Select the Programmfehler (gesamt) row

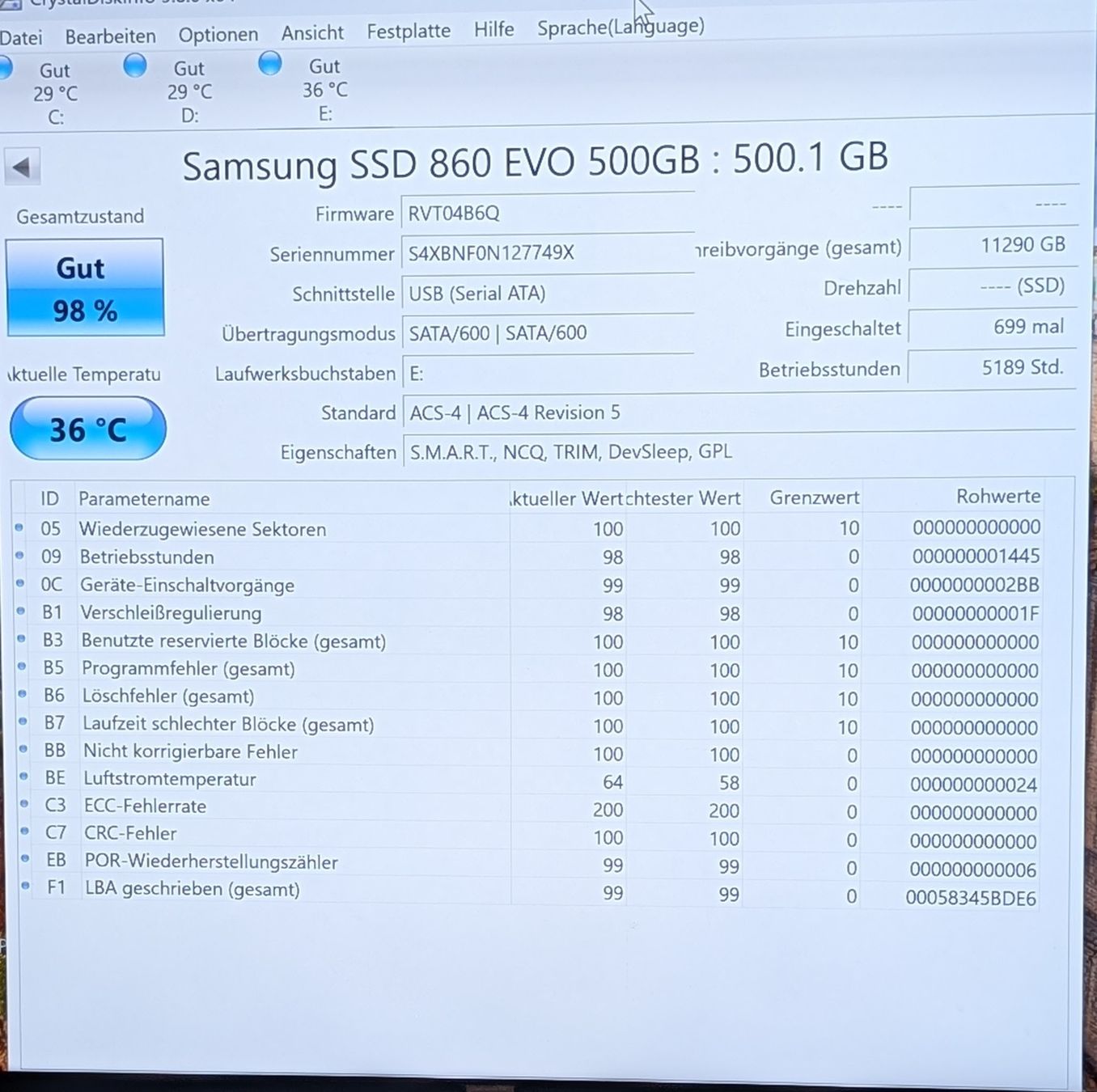click(527, 669)
